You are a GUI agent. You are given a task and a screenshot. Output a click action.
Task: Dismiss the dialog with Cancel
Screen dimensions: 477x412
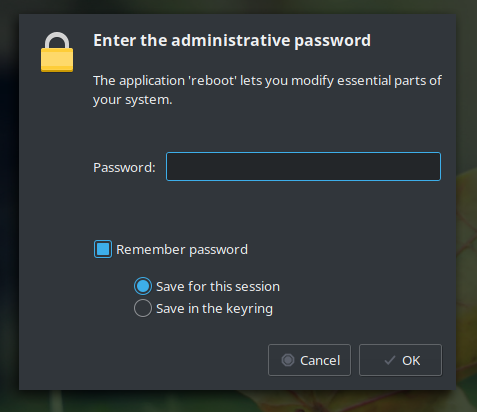click(x=309, y=360)
